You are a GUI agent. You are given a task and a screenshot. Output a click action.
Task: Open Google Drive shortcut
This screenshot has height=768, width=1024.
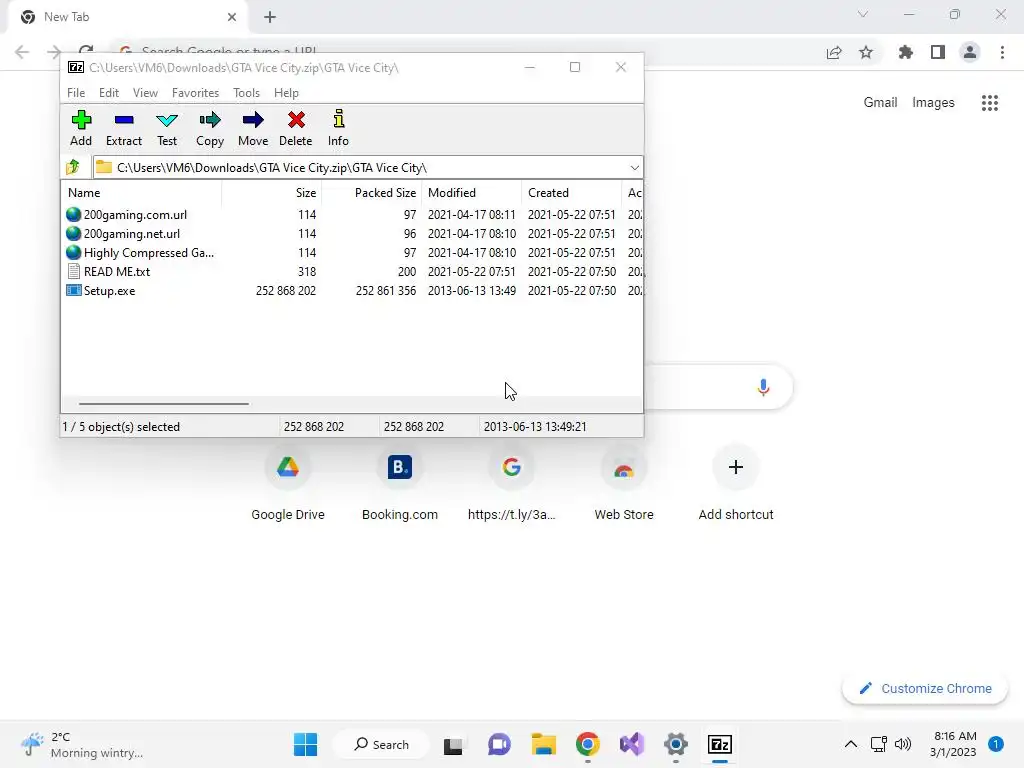[288, 485]
